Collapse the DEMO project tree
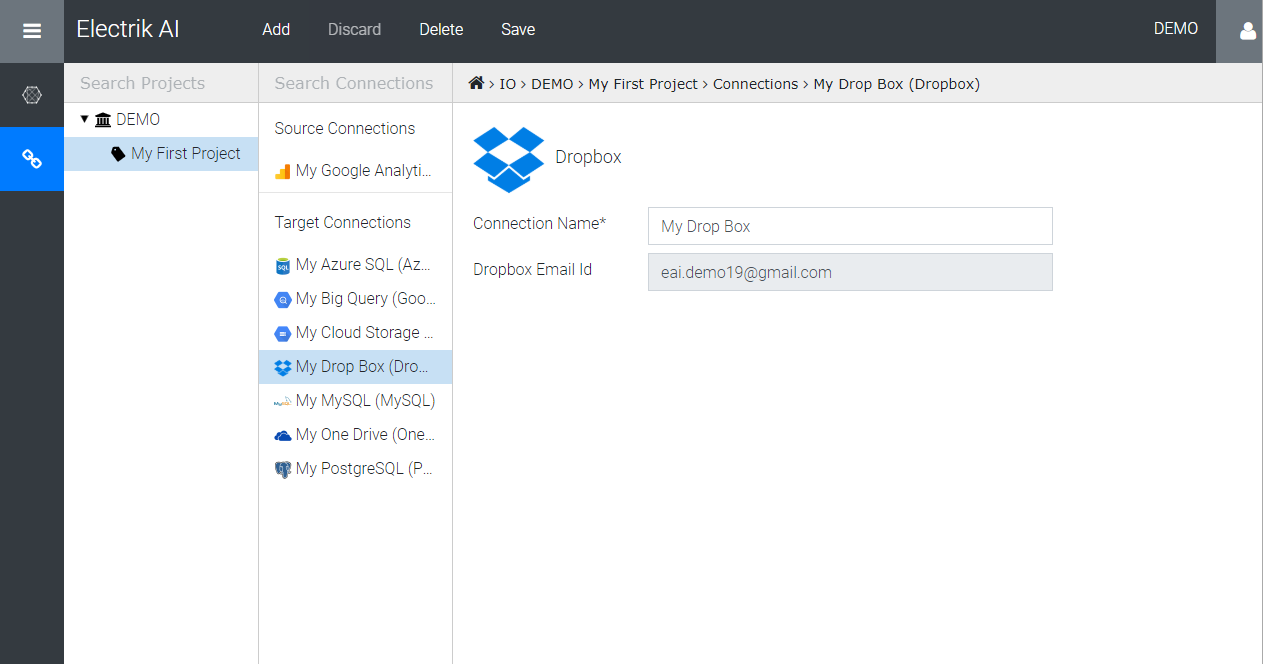This screenshot has width=1263, height=664. point(85,119)
